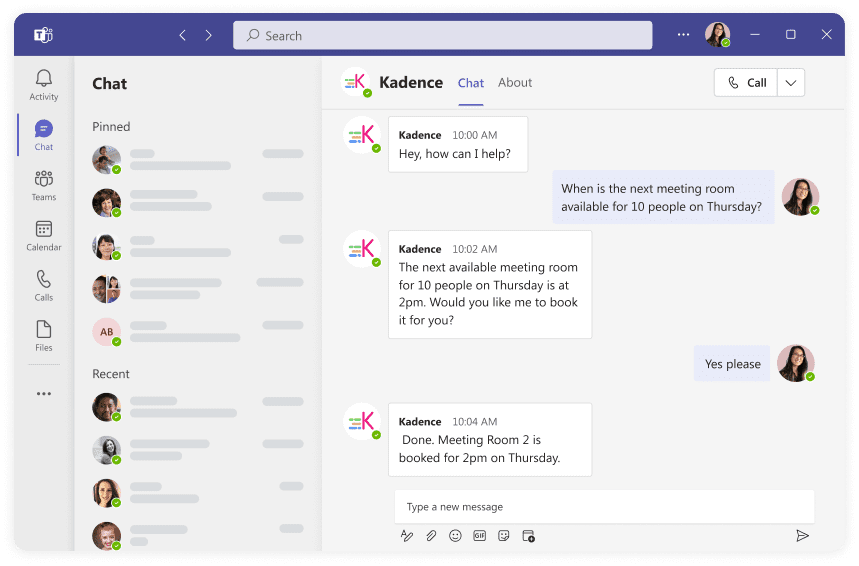The image size is (859, 566).
Task: Open the Activity feed
Action: coord(44,85)
